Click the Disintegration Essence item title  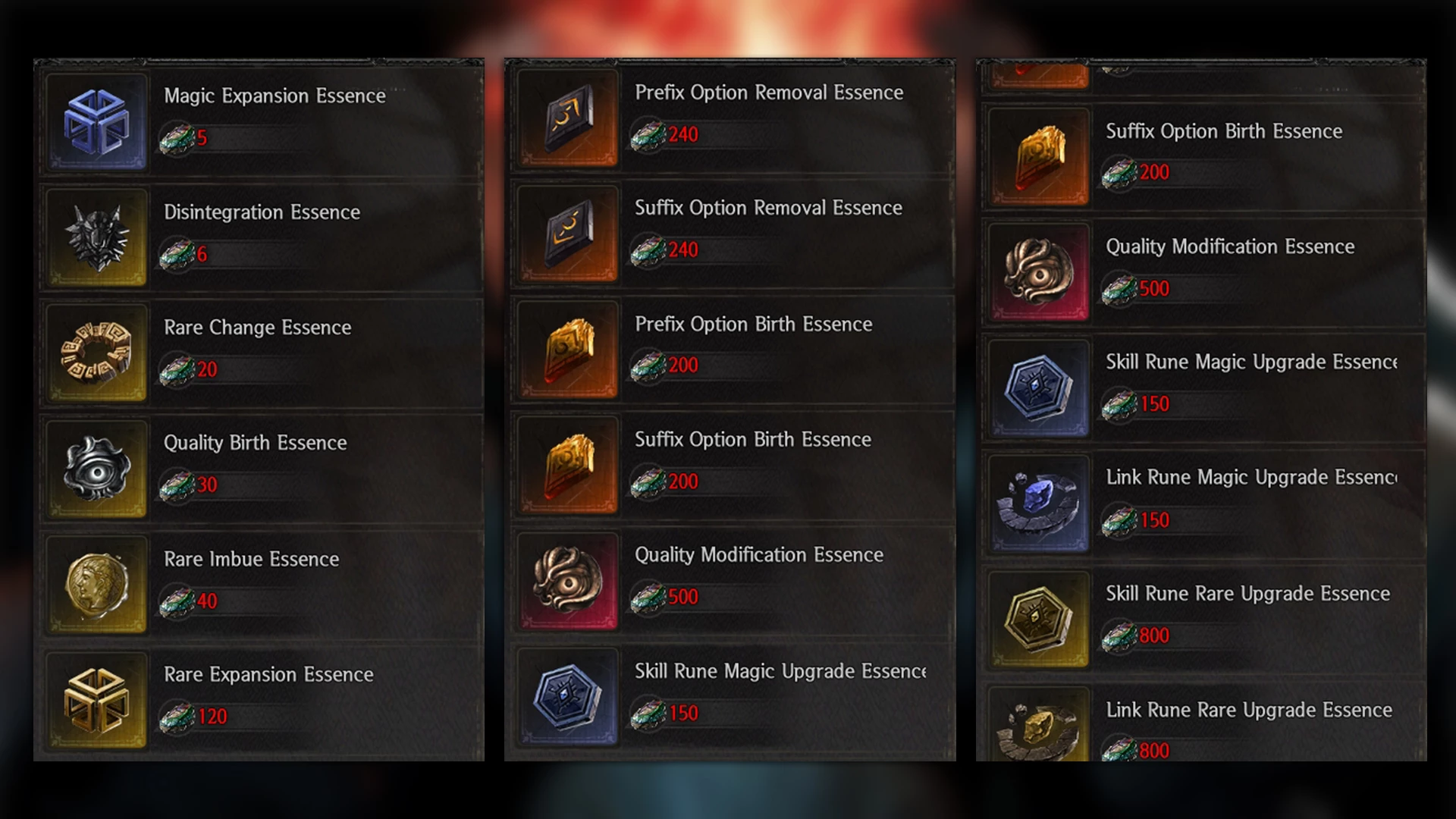262,212
